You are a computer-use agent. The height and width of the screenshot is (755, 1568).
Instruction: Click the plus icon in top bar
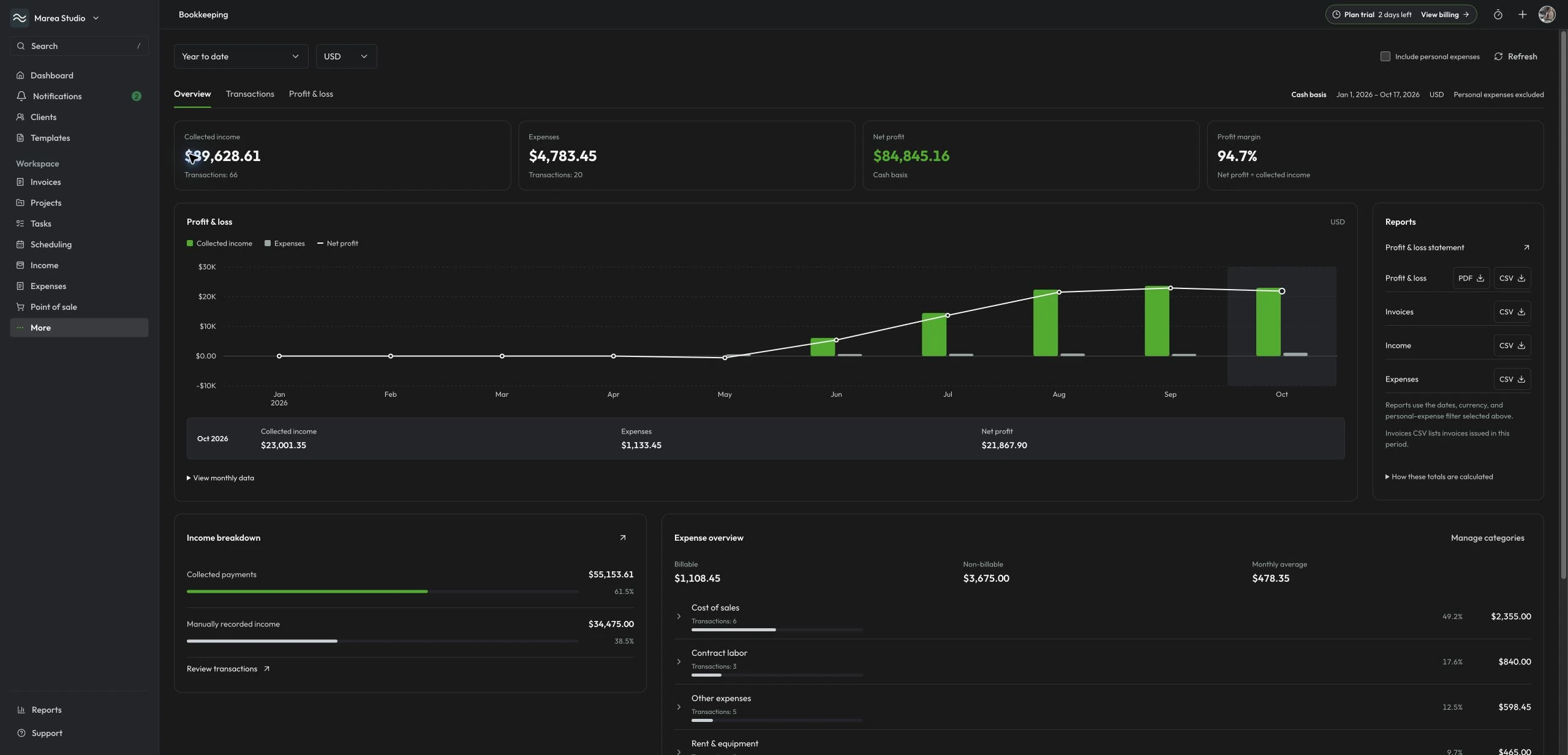(1522, 15)
